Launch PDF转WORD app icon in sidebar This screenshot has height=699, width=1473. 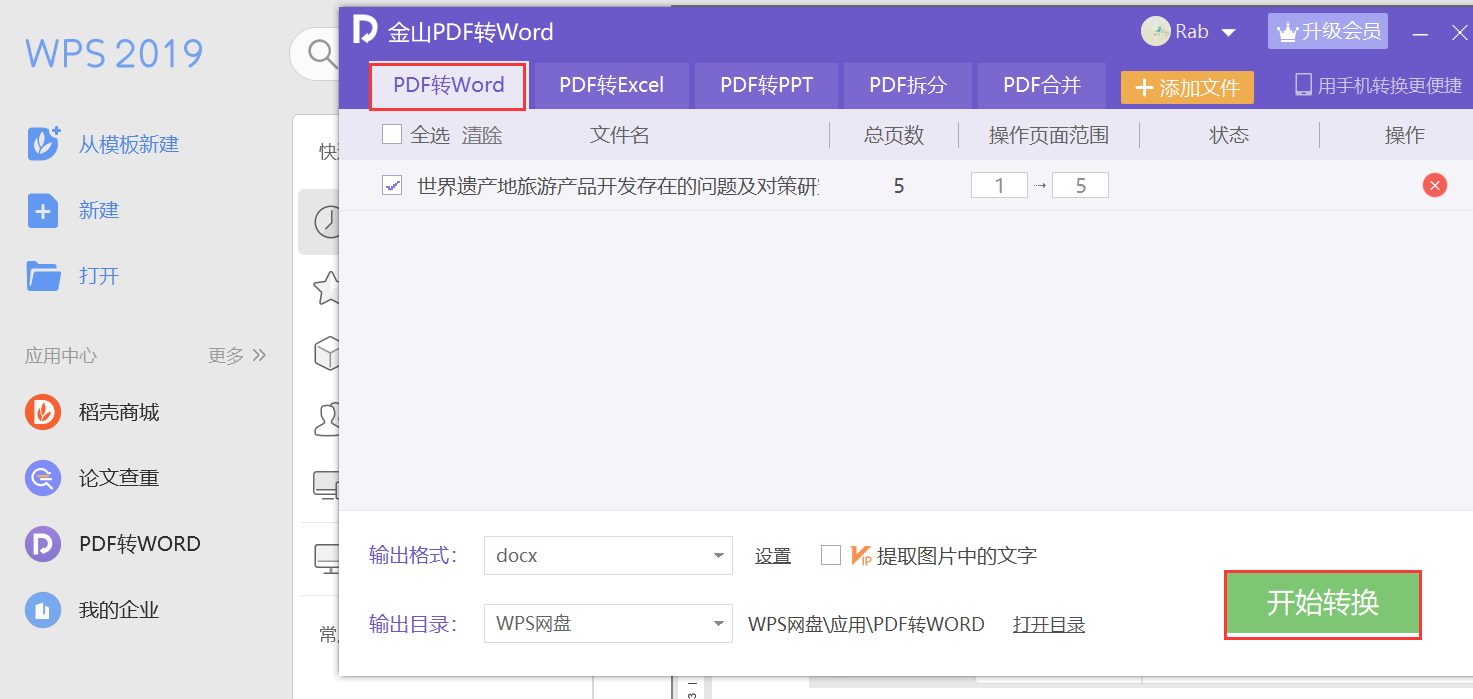click(x=43, y=544)
